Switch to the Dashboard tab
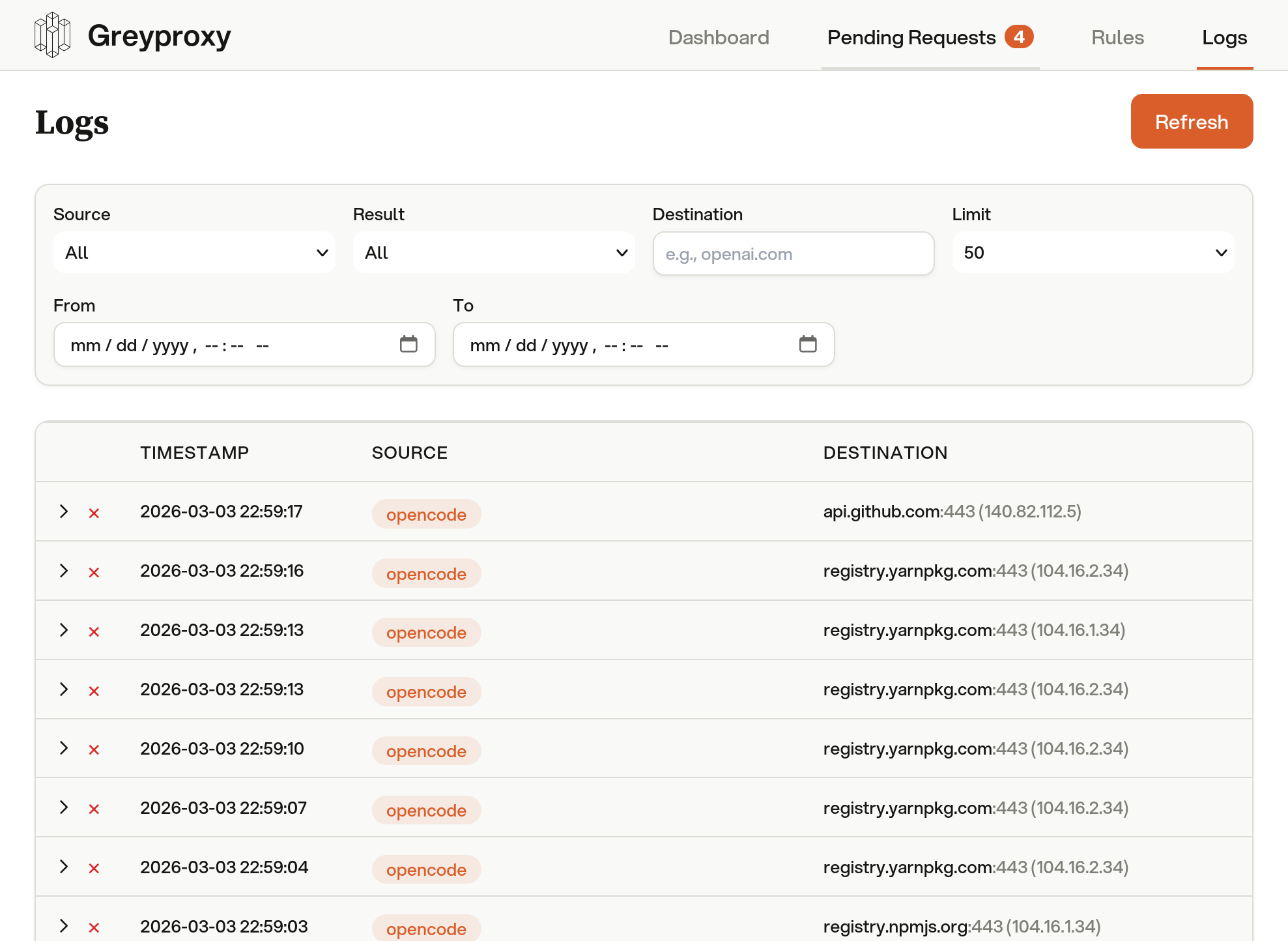 pyautogui.click(x=719, y=37)
